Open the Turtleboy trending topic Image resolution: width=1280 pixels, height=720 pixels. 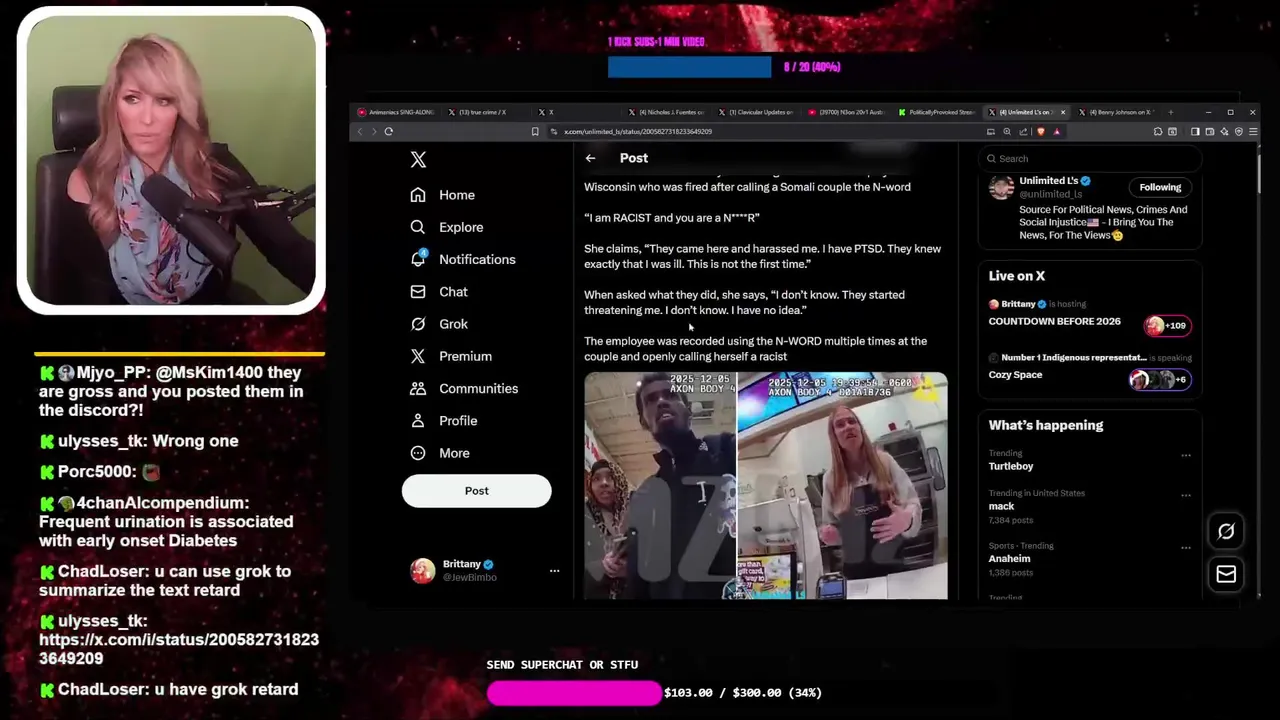point(1011,466)
